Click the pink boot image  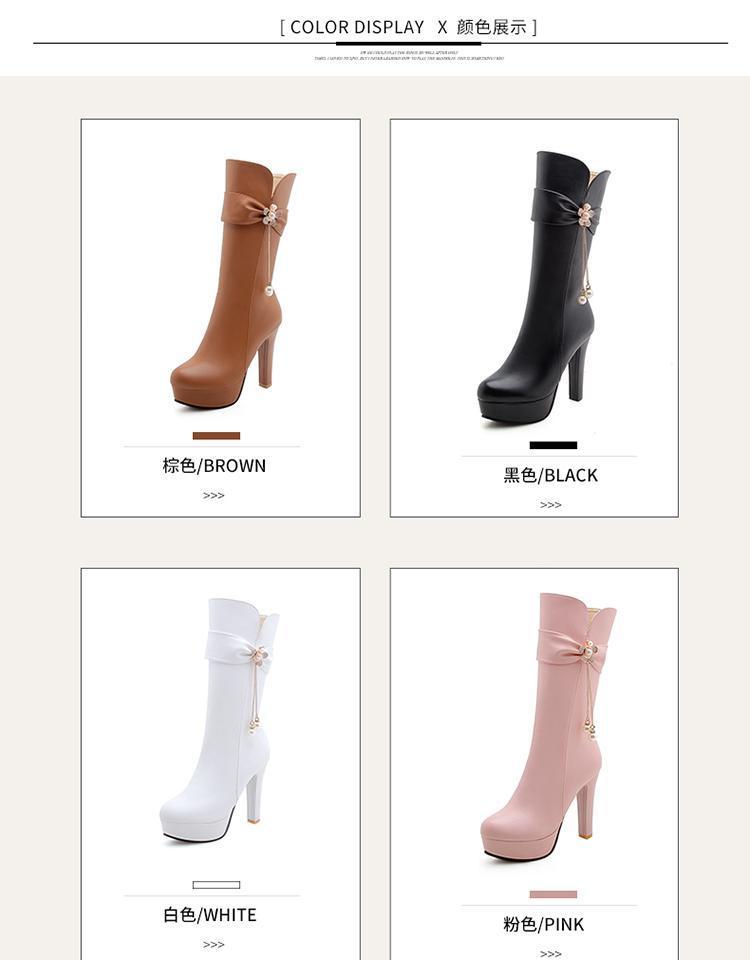[x=548, y=727]
